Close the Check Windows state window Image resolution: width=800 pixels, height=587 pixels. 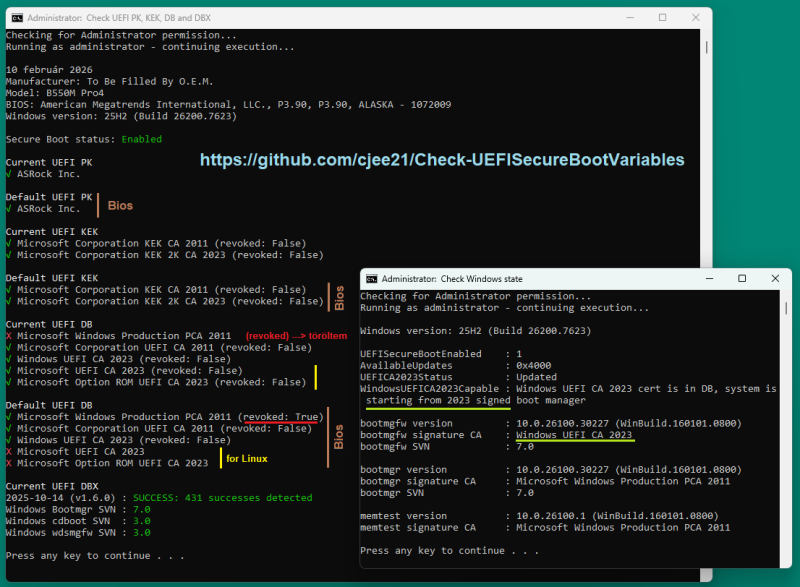pyautogui.click(x=775, y=278)
